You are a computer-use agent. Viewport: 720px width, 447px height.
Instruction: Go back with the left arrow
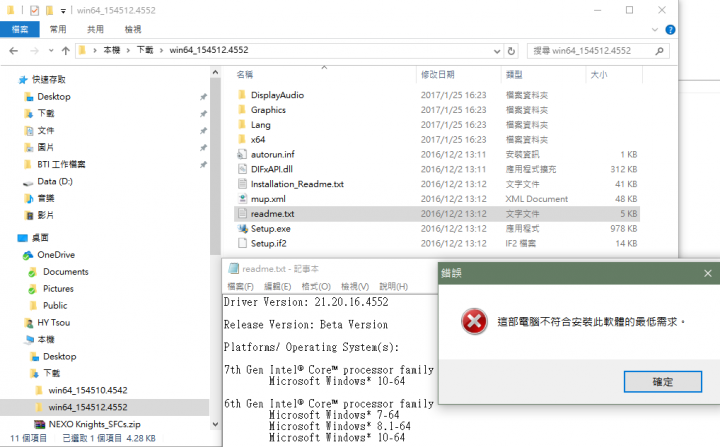[14, 51]
